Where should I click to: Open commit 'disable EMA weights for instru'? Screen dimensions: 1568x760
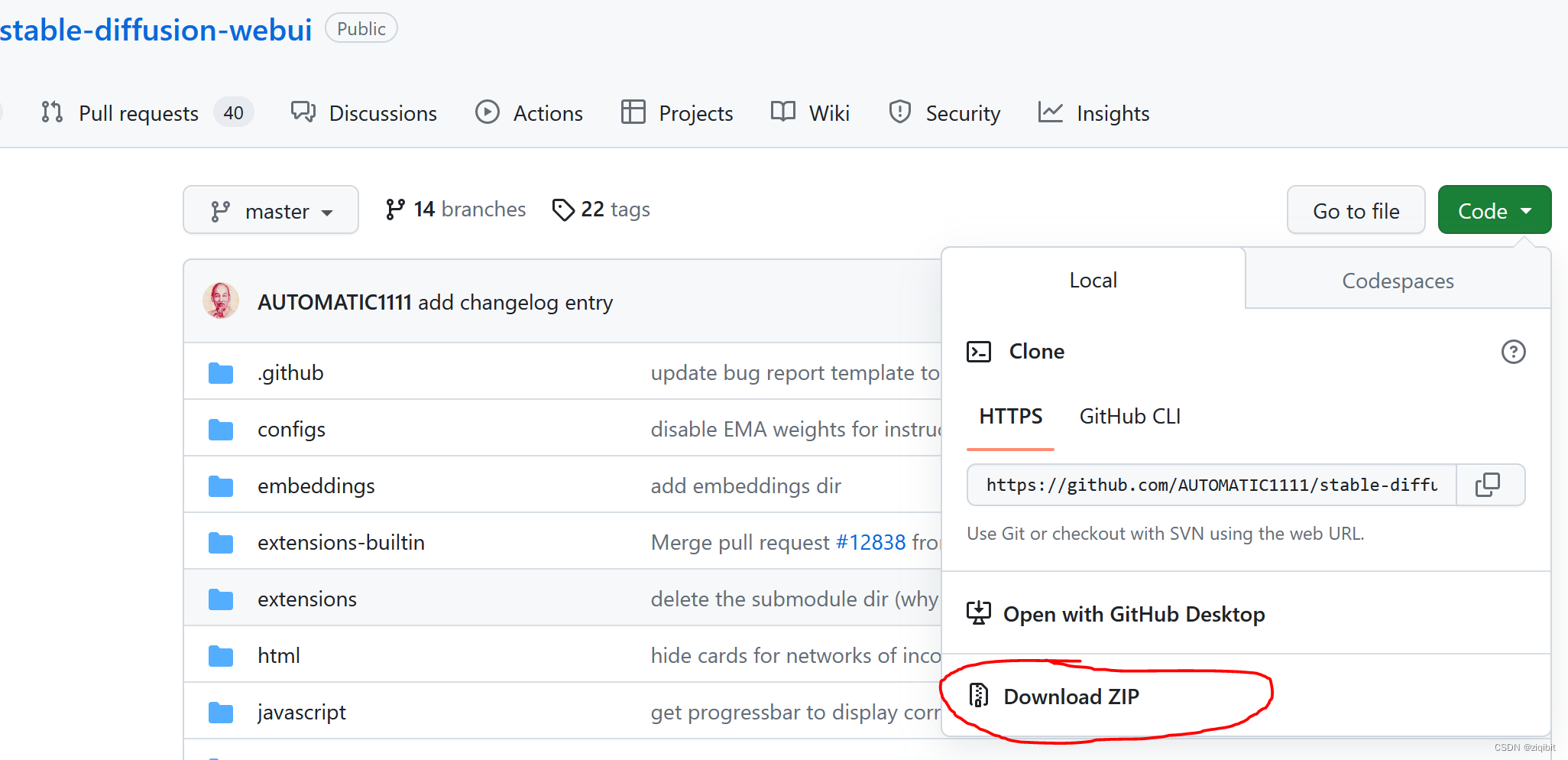(795, 429)
